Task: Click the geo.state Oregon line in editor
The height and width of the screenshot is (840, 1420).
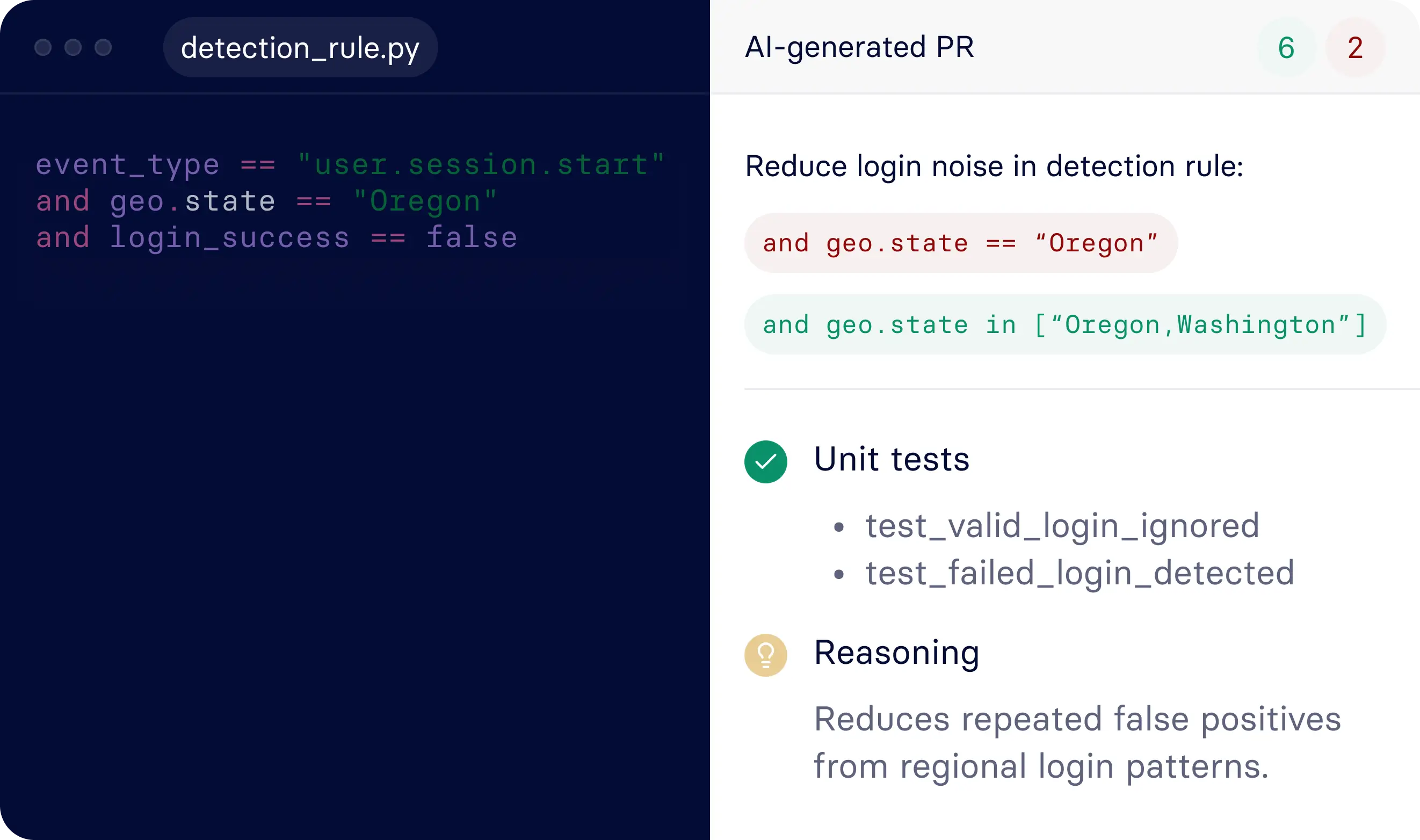Action: pyautogui.click(x=266, y=201)
